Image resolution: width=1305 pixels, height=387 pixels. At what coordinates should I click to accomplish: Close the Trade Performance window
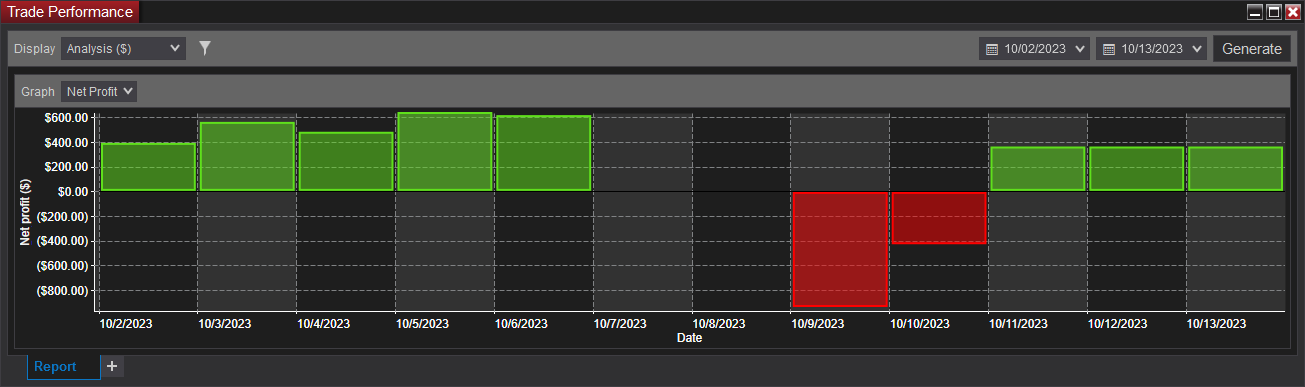1293,12
